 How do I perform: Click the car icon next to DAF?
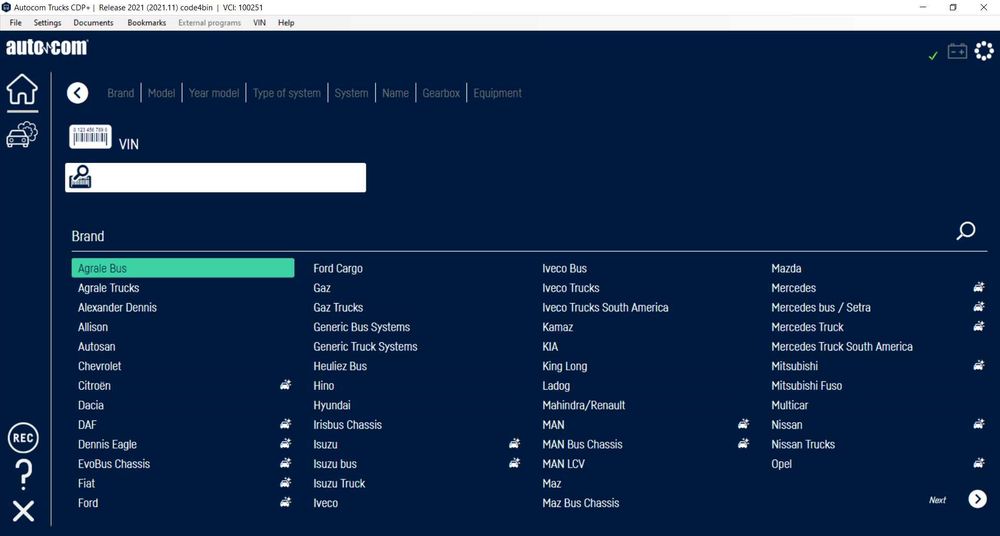286,424
